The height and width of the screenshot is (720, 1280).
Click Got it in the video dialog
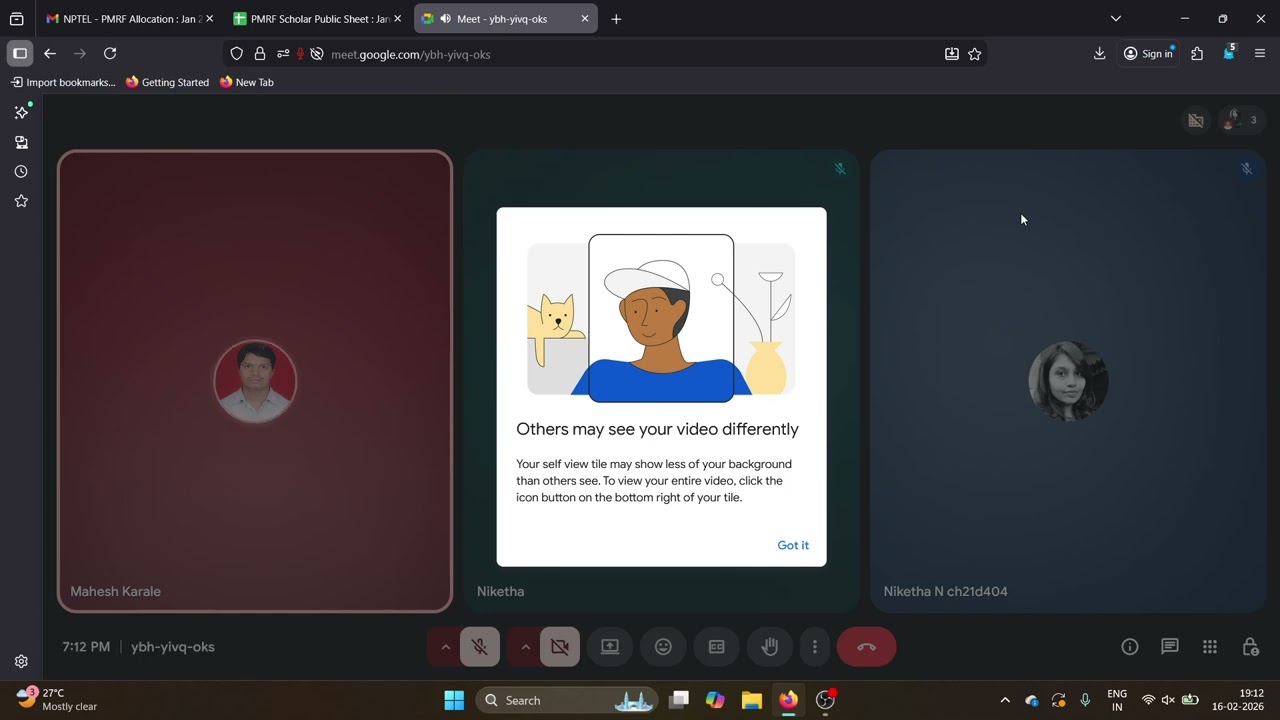[x=793, y=545]
